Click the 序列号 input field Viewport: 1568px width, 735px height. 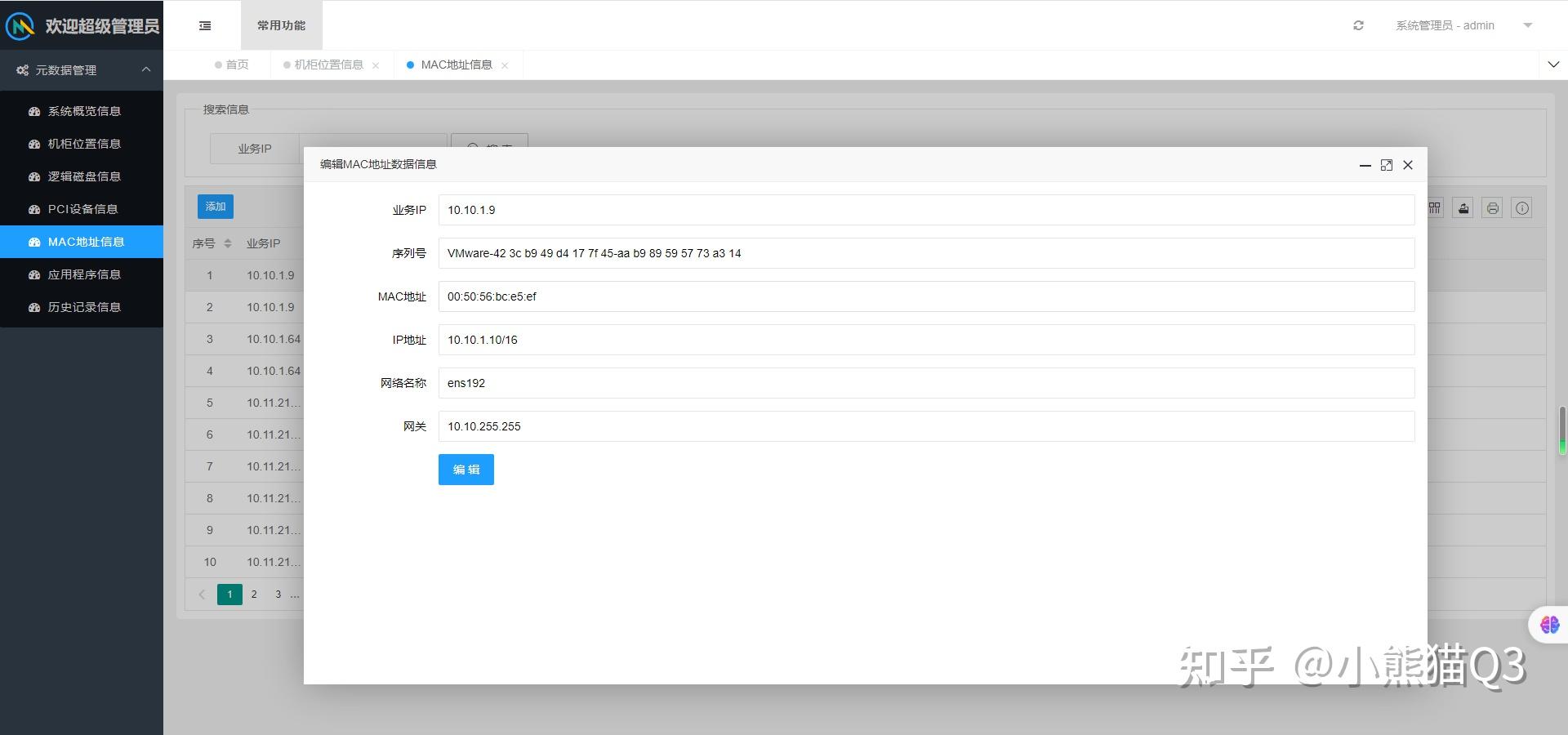926,253
